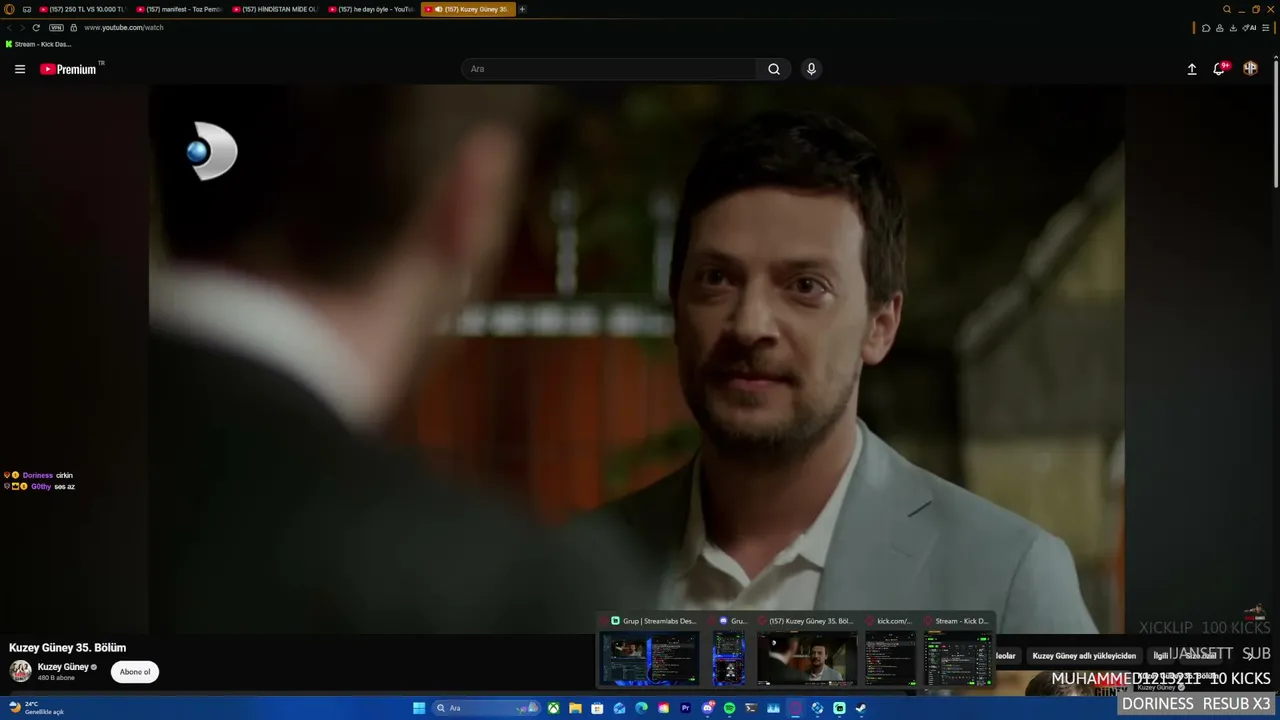Open the YouTube upload/create icon
The height and width of the screenshot is (720, 1280).
pyautogui.click(x=1192, y=69)
